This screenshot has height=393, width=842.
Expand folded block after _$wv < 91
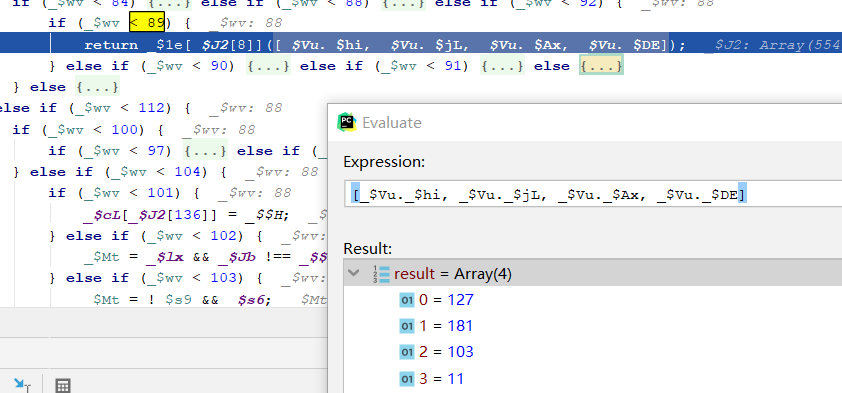(503, 66)
